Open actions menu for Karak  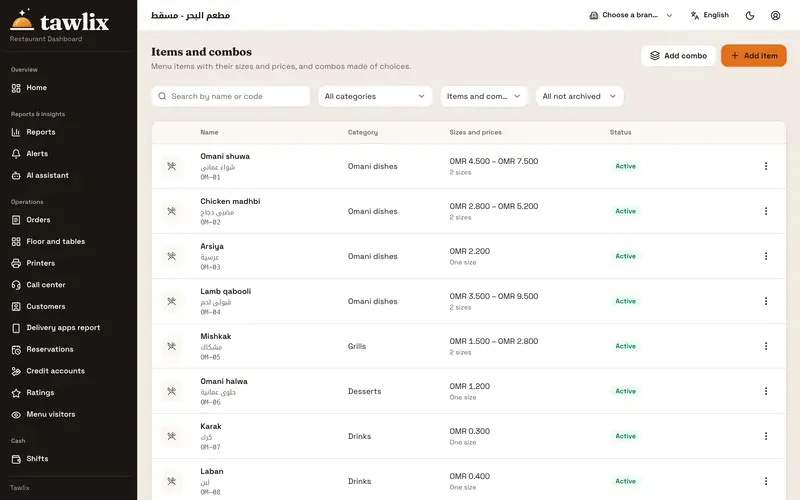[766, 436]
